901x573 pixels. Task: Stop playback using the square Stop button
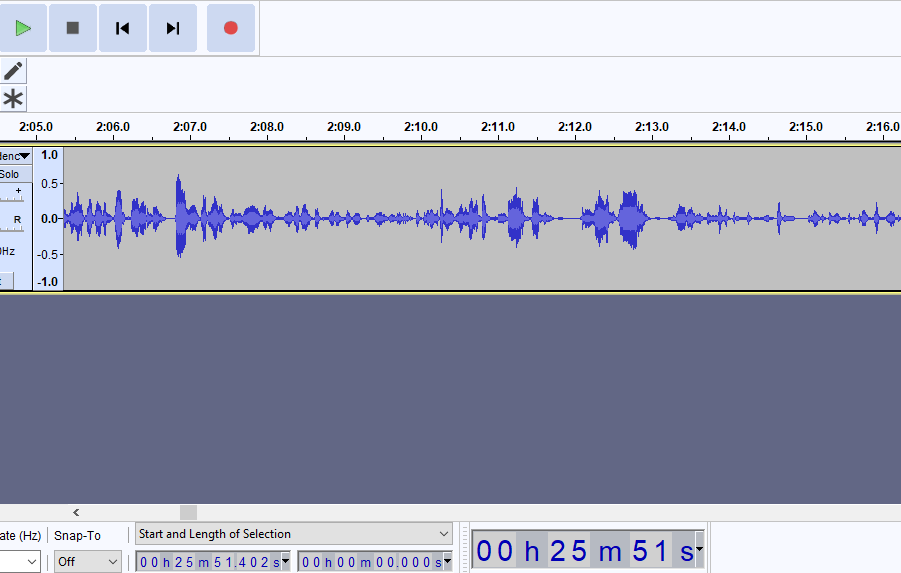coord(72,28)
